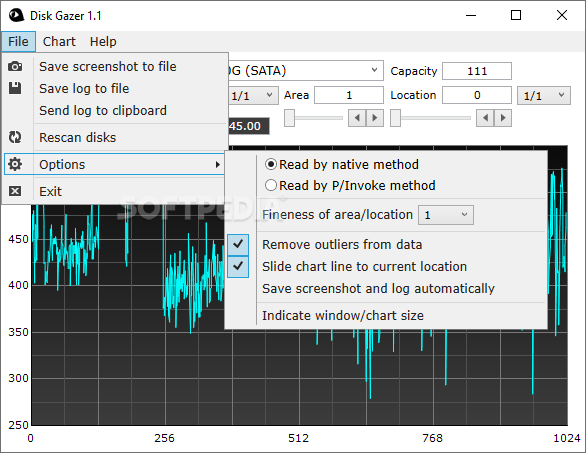Image resolution: width=586 pixels, height=453 pixels.
Task: Open the Fineness of area/location dropdown
Action: point(446,215)
